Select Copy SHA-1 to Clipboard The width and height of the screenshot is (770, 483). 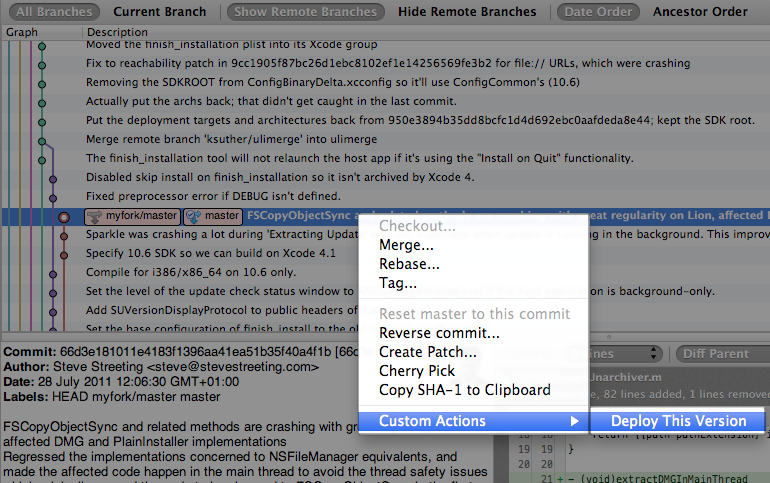(464, 390)
